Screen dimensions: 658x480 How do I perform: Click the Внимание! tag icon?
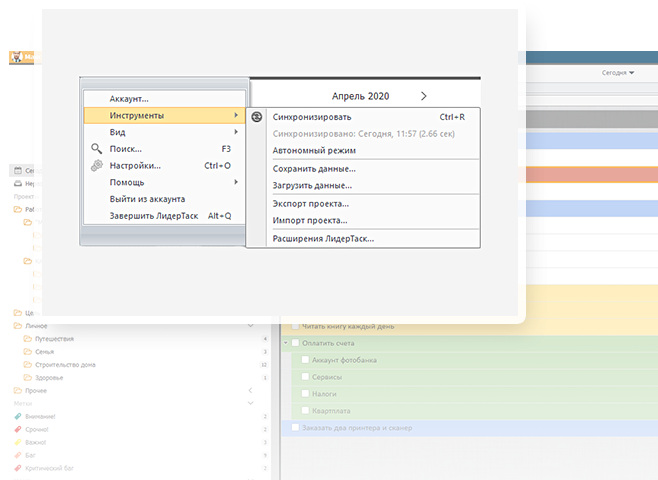pyautogui.click(x=18, y=417)
